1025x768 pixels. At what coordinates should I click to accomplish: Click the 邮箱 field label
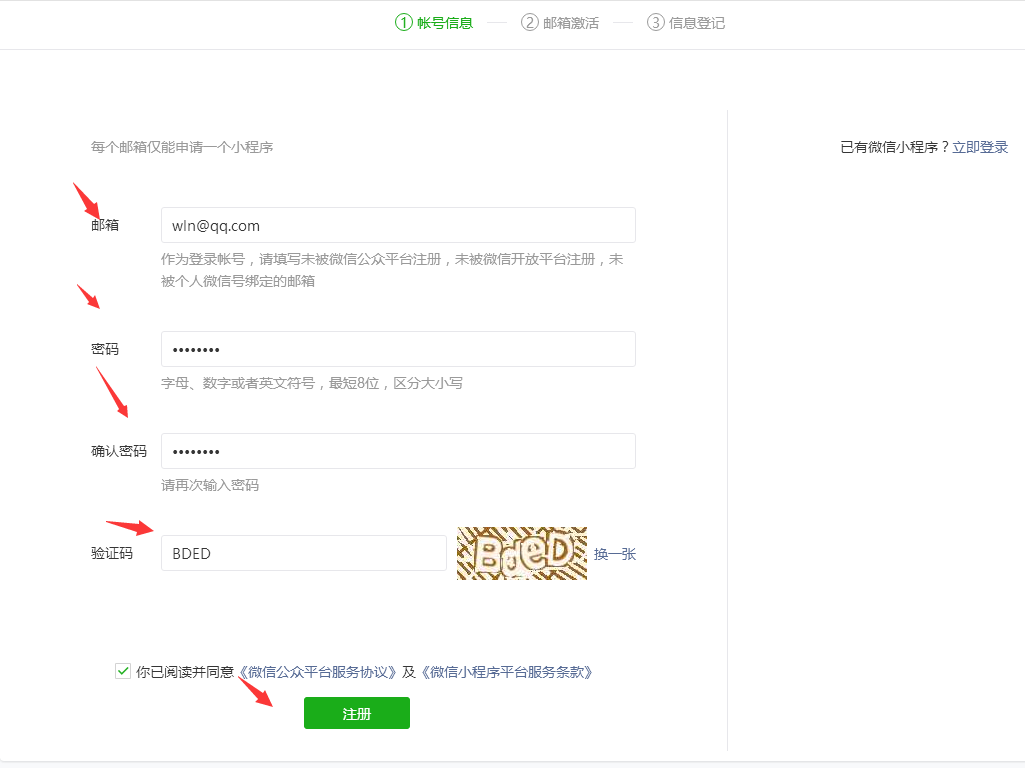pos(105,225)
